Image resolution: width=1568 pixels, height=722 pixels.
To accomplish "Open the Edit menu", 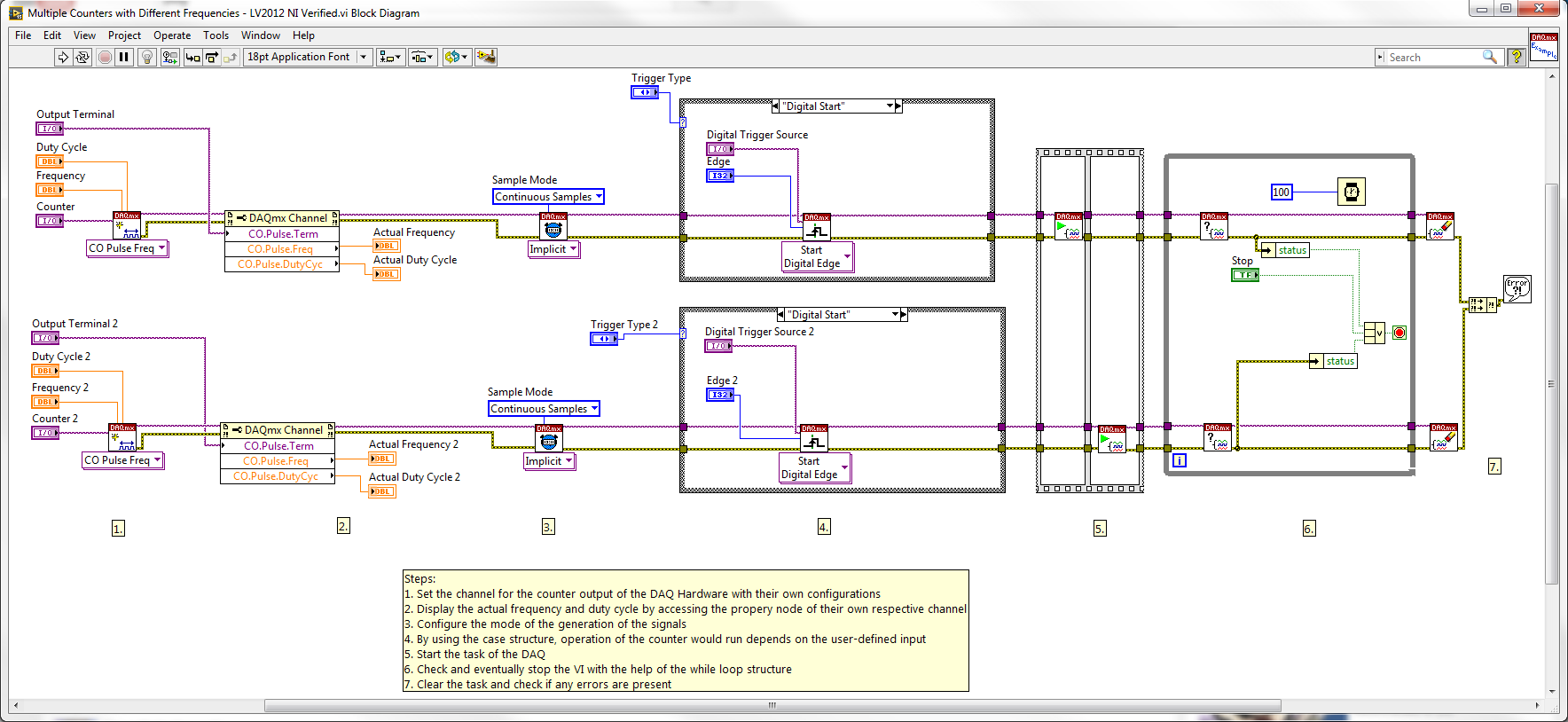I will [x=52, y=35].
